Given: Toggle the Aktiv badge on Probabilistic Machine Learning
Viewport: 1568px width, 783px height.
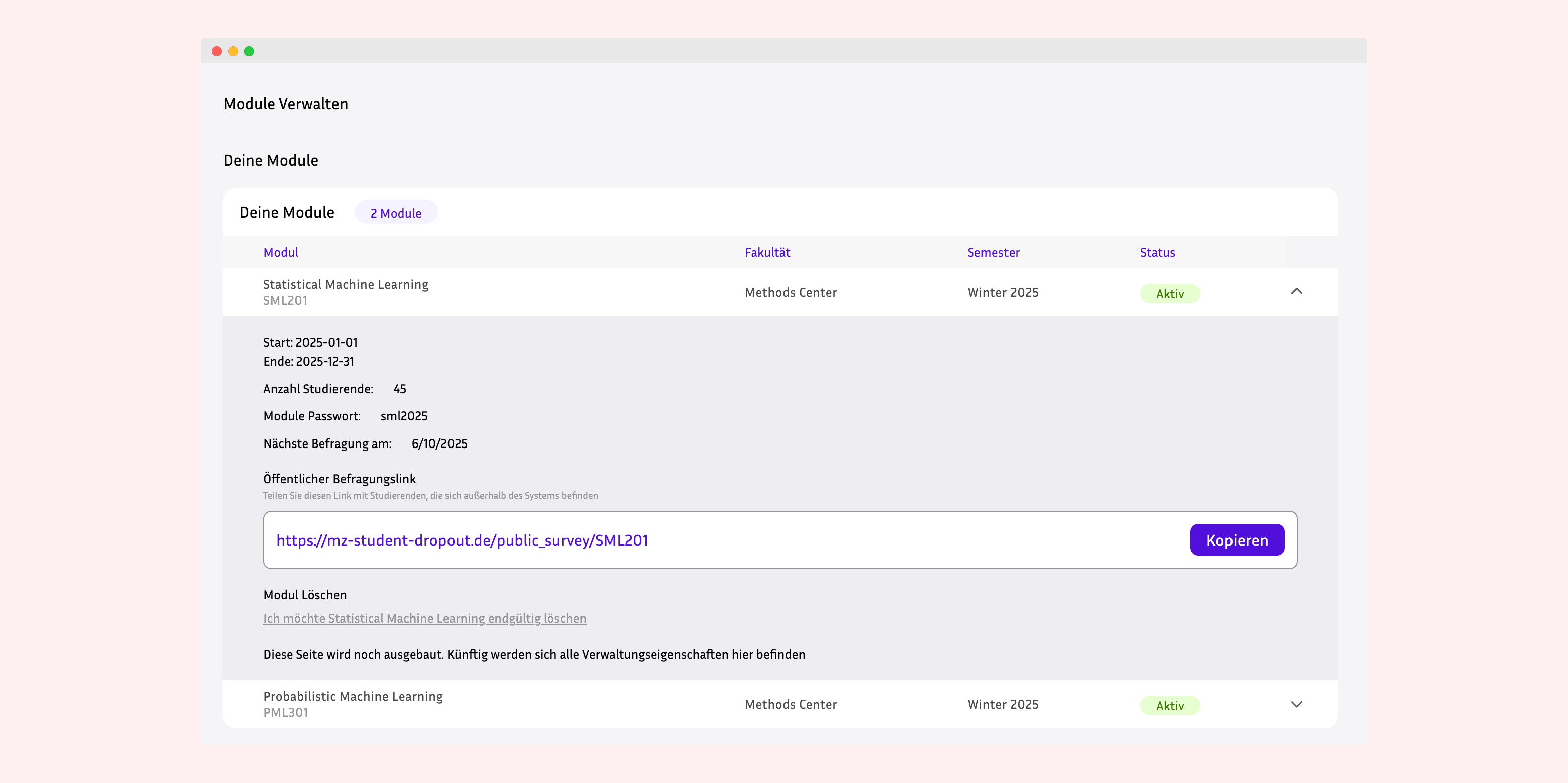Looking at the screenshot, I should click(1169, 705).
